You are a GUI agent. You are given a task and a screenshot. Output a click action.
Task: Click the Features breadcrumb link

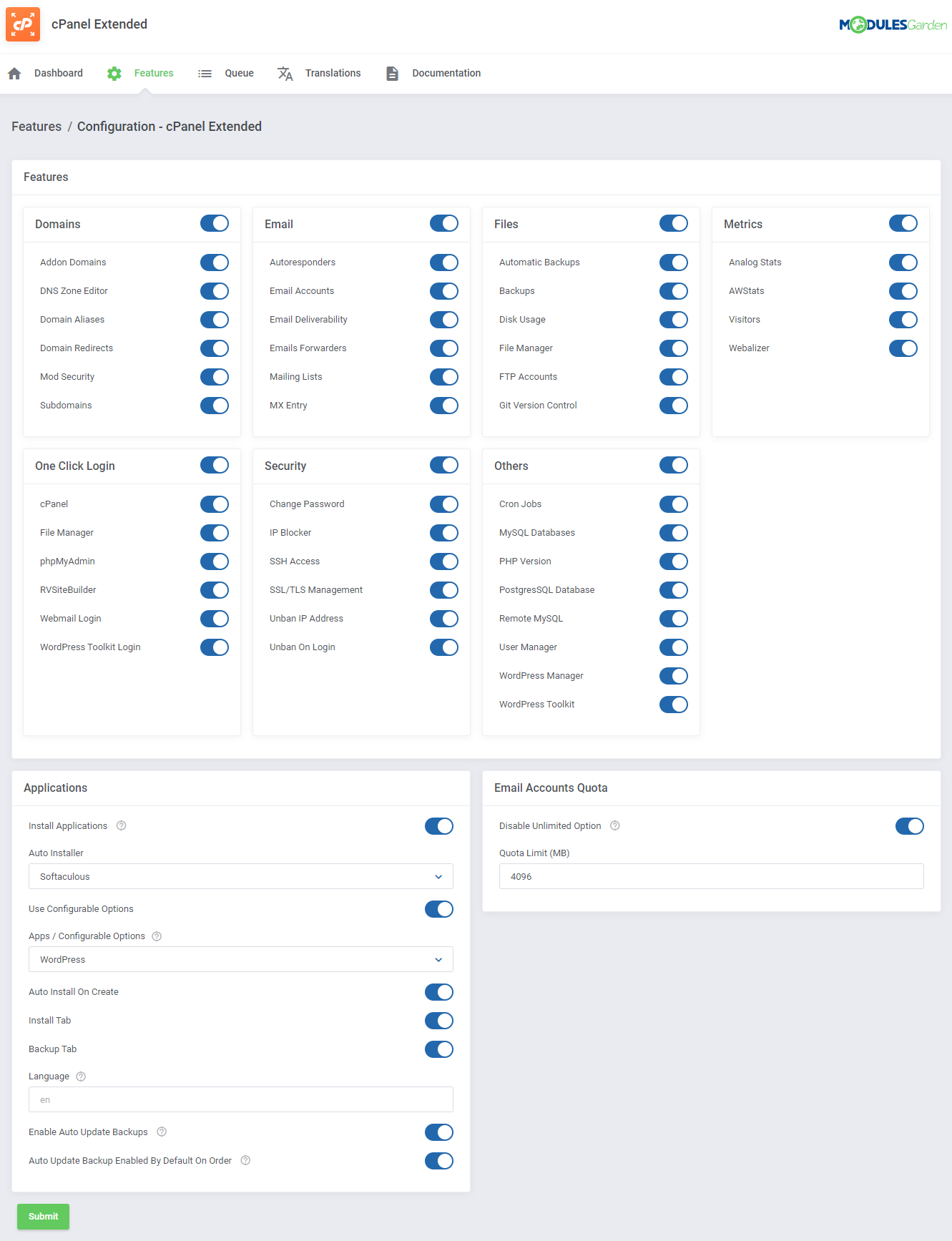click(36, 127)
